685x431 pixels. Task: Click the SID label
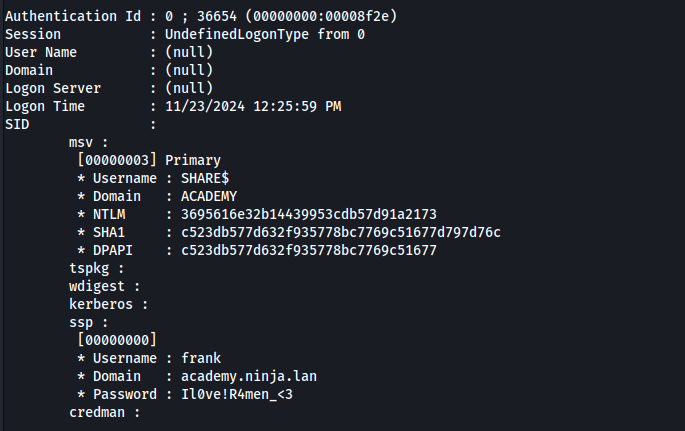tap(17, 124)
